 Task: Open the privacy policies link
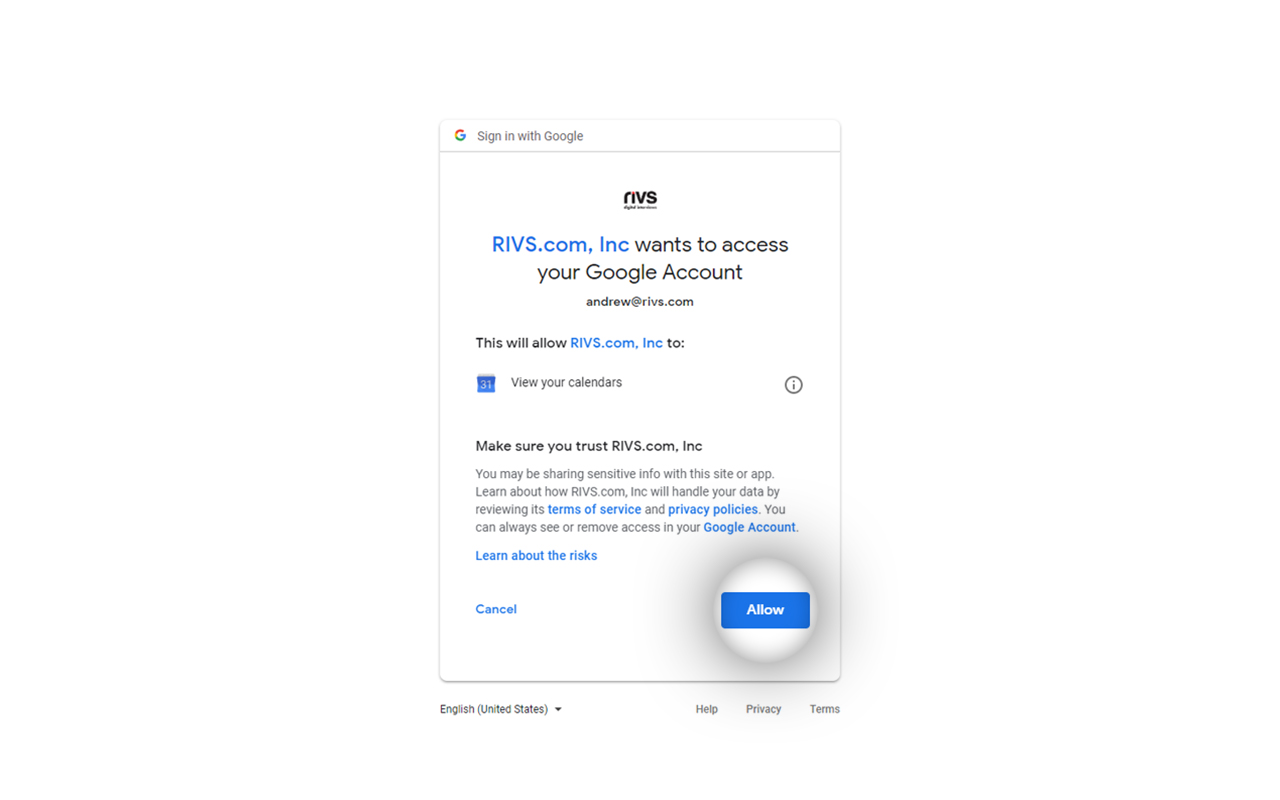pyautogui.click(x=713, y=510)
